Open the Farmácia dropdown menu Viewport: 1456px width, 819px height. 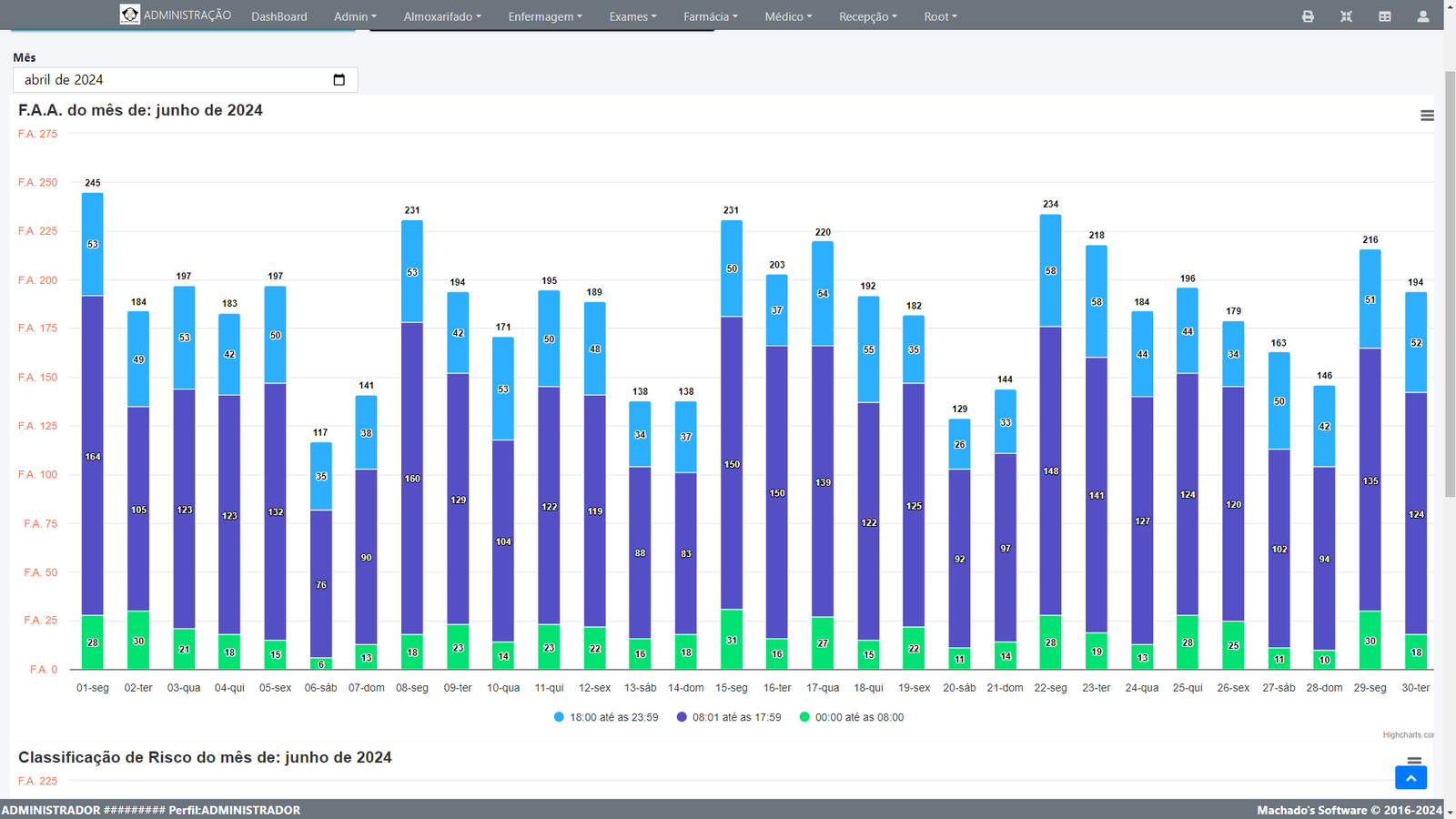click(710, 16)
